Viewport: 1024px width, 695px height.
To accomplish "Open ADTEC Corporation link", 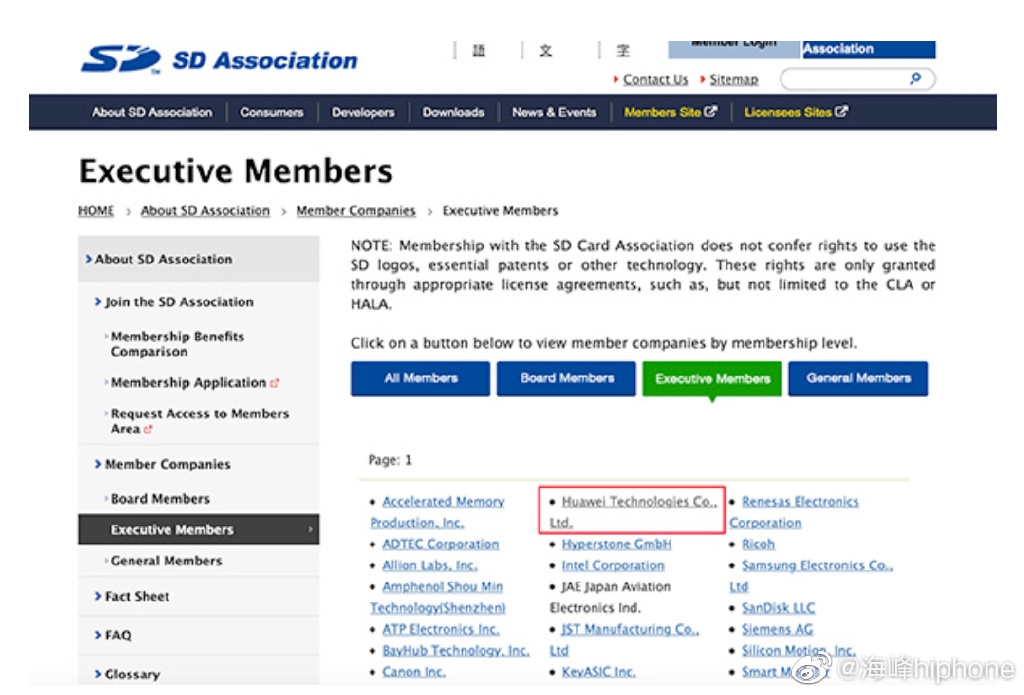I will coord(440,544).
